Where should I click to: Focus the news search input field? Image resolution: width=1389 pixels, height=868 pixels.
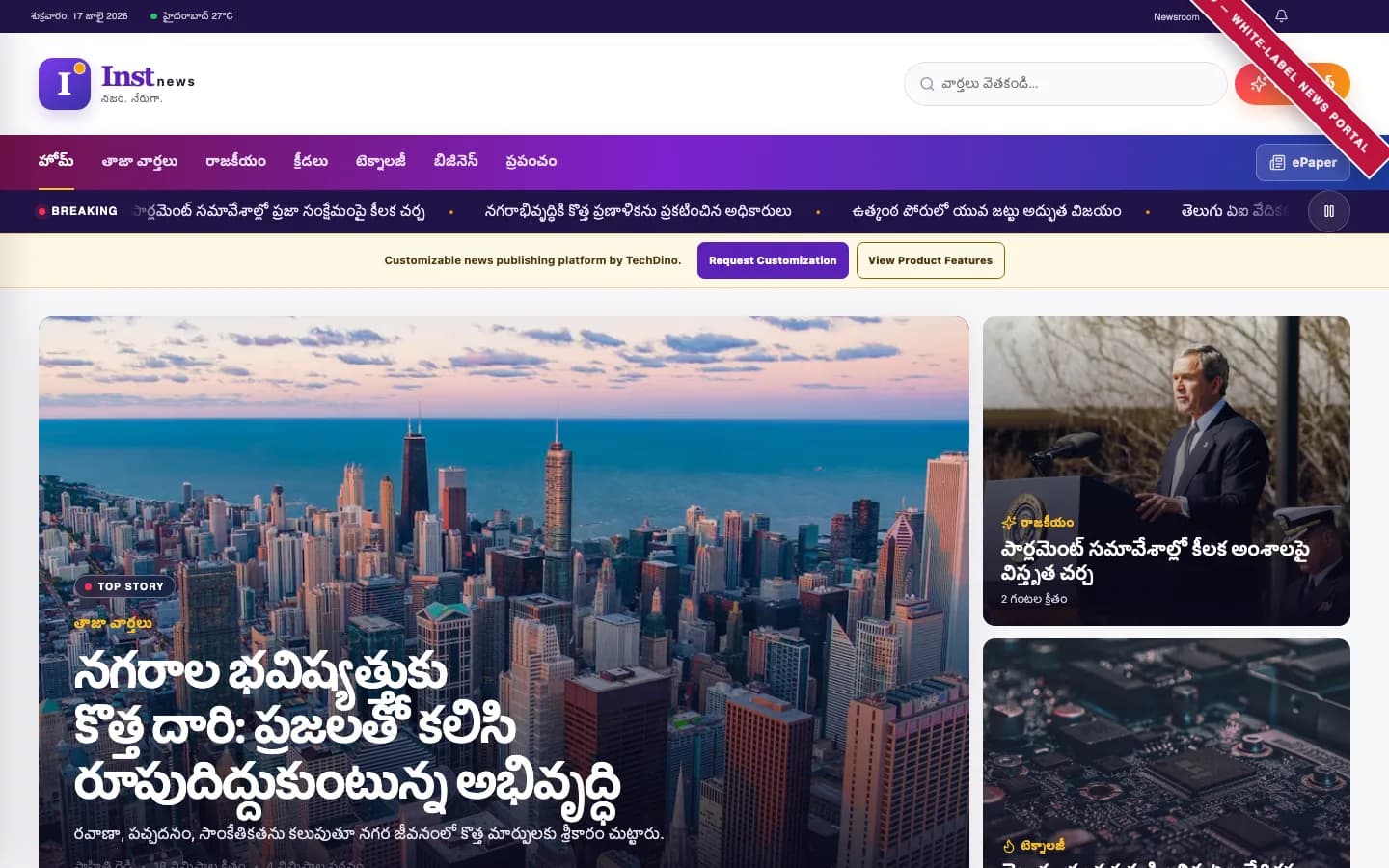coord(1065,84)
